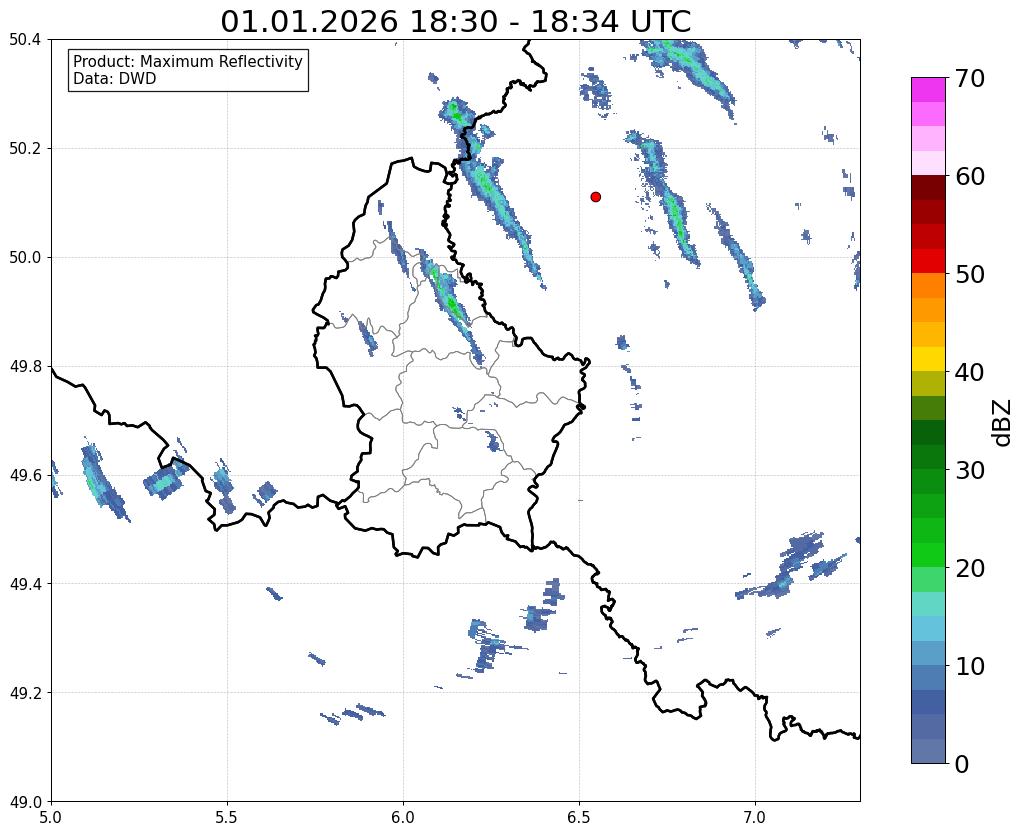Select the 70 tick label on colorbar

tap(969, 78)
